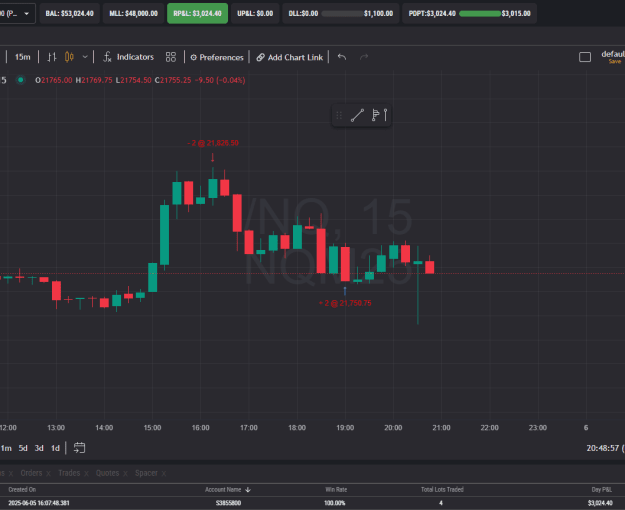625x510 pixels.
Task: Toggle the fullscreen rectangle icon
Action: [585, 57]
